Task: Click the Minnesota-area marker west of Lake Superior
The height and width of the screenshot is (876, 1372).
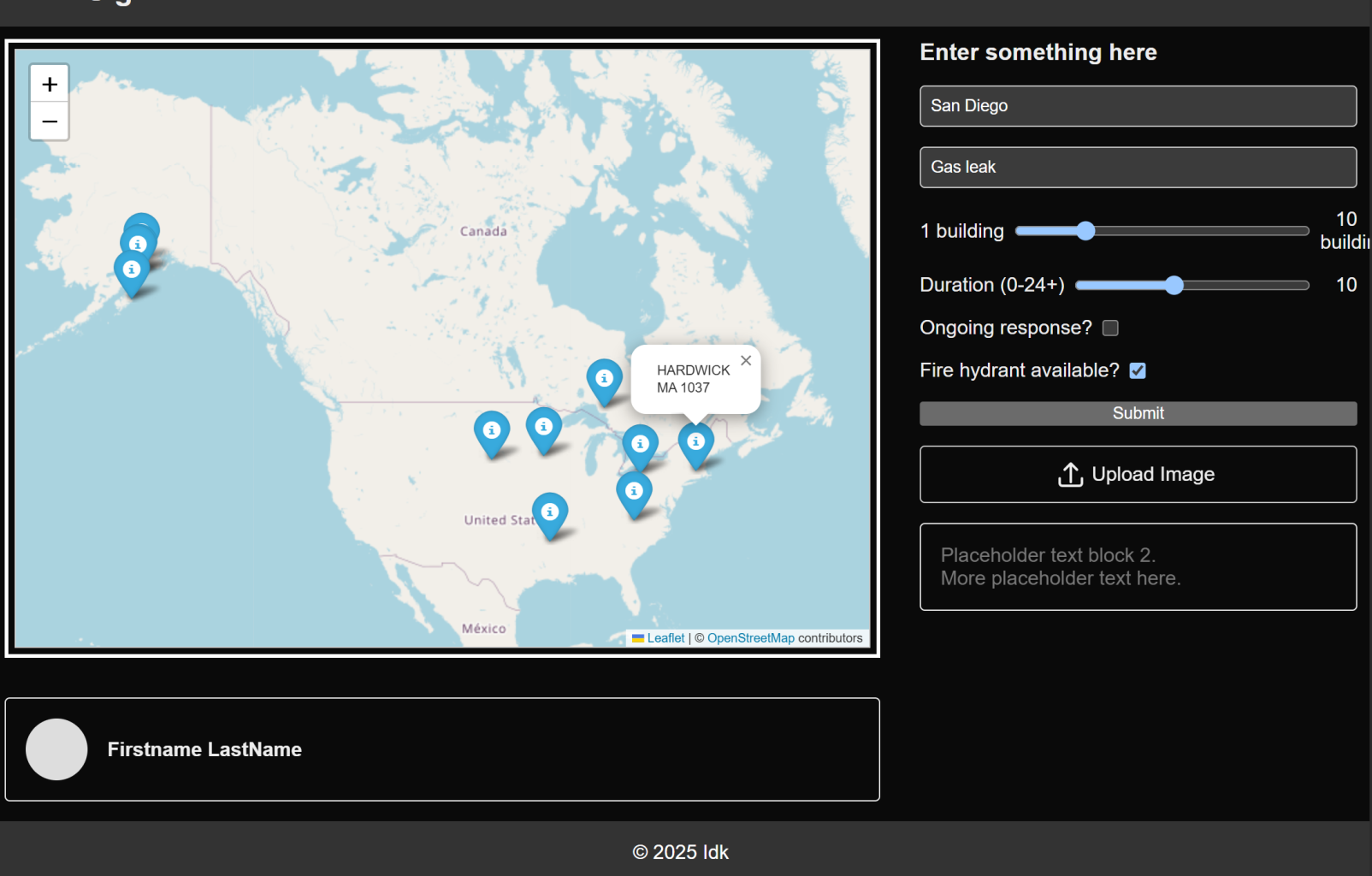Action: click(544, 429)
